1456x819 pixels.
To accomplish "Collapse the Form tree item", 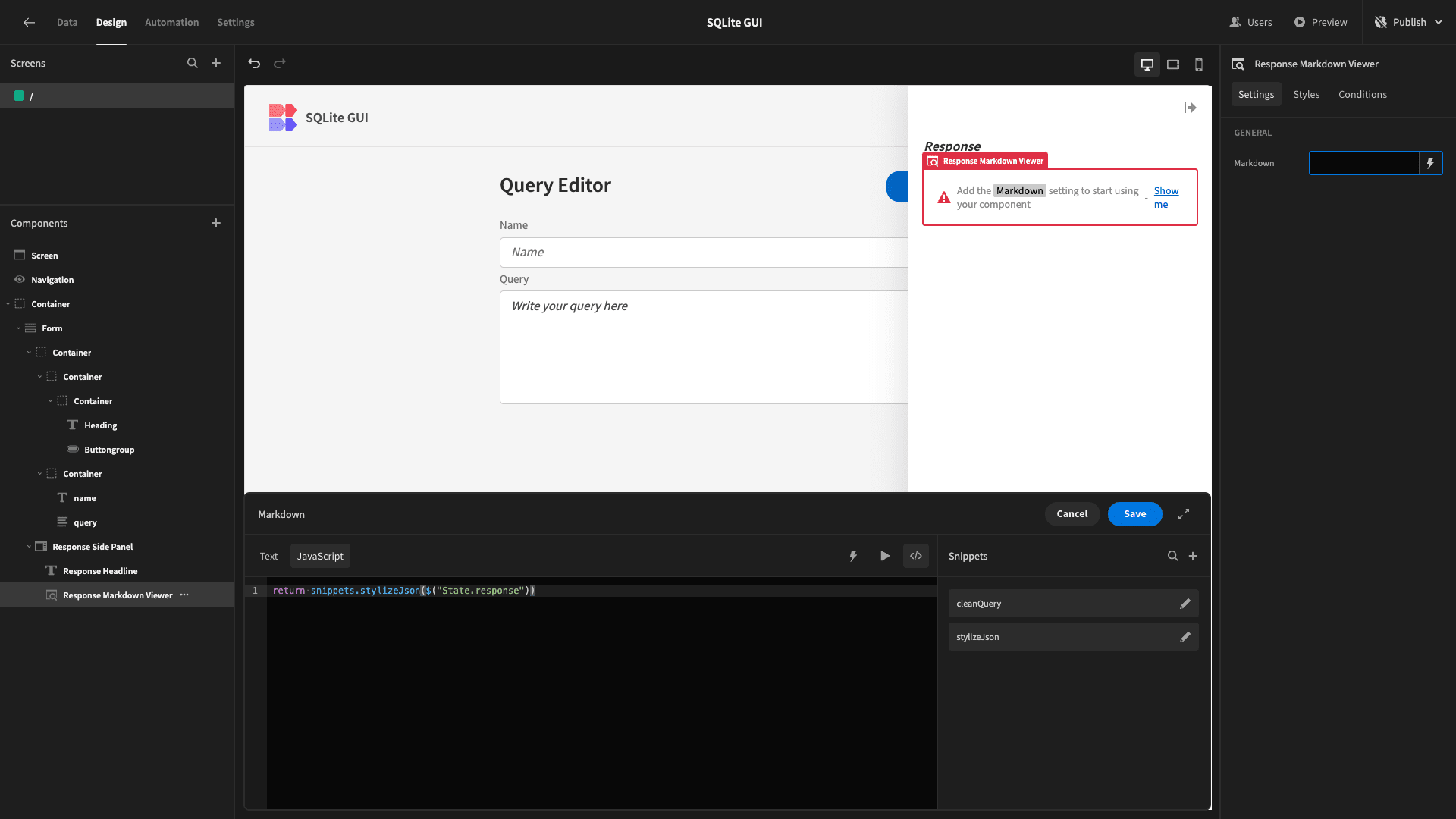I will tap(19, 328).
